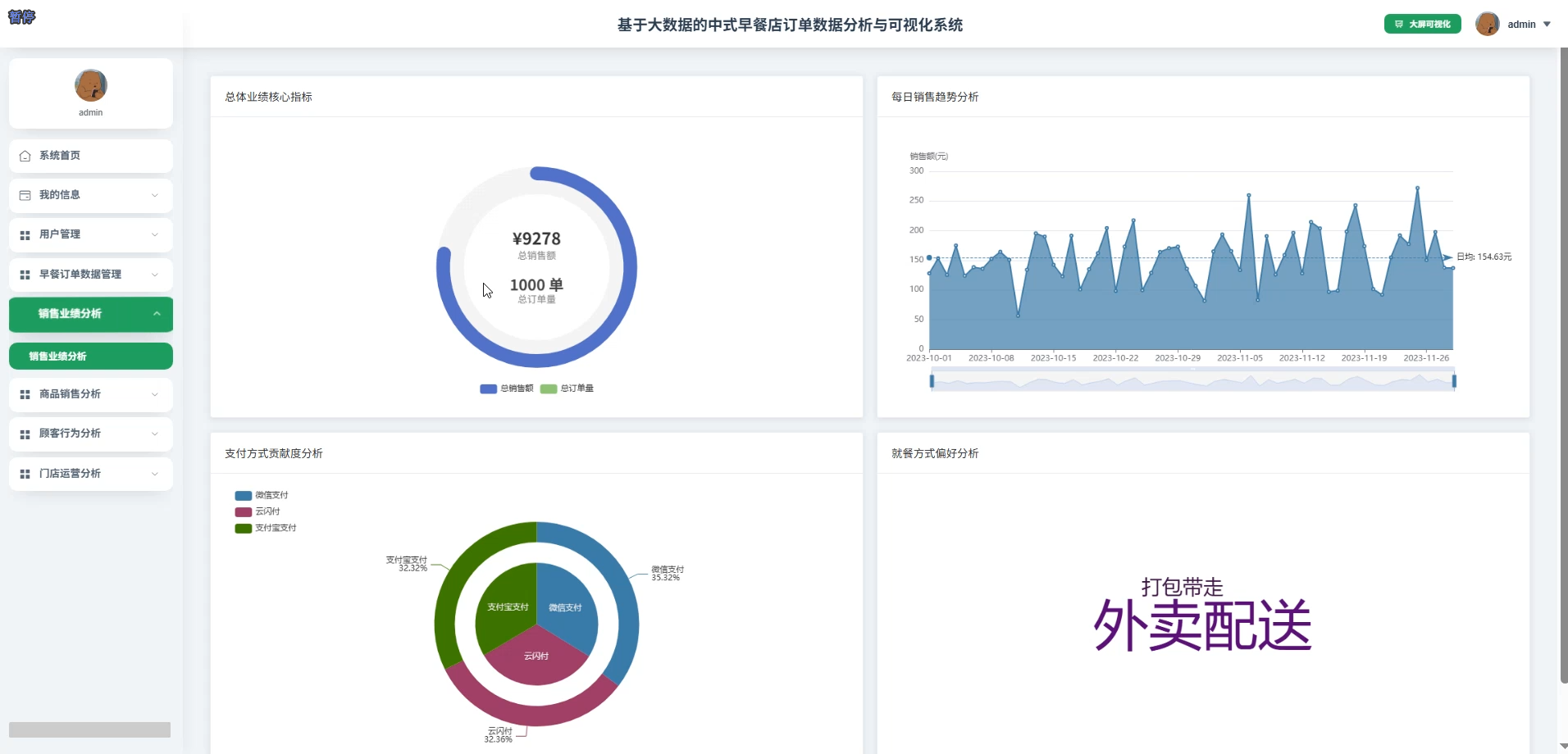Click the sidebar admin avatar picture
Screen dimensions: 1568x754
click(91, 85)
